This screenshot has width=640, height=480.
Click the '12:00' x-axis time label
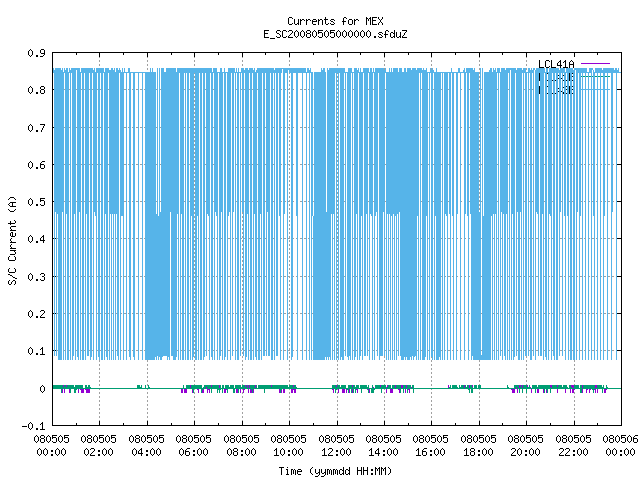[x=336, y=452]
